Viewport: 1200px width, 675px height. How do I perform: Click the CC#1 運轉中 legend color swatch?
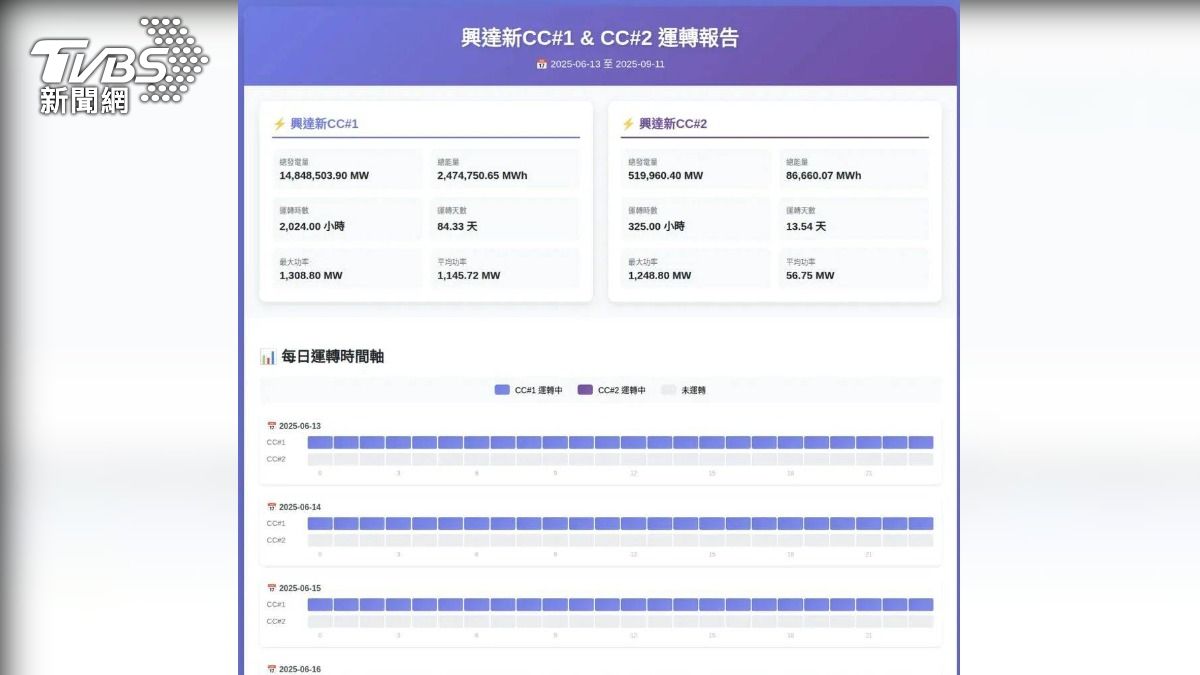point(502,390)
